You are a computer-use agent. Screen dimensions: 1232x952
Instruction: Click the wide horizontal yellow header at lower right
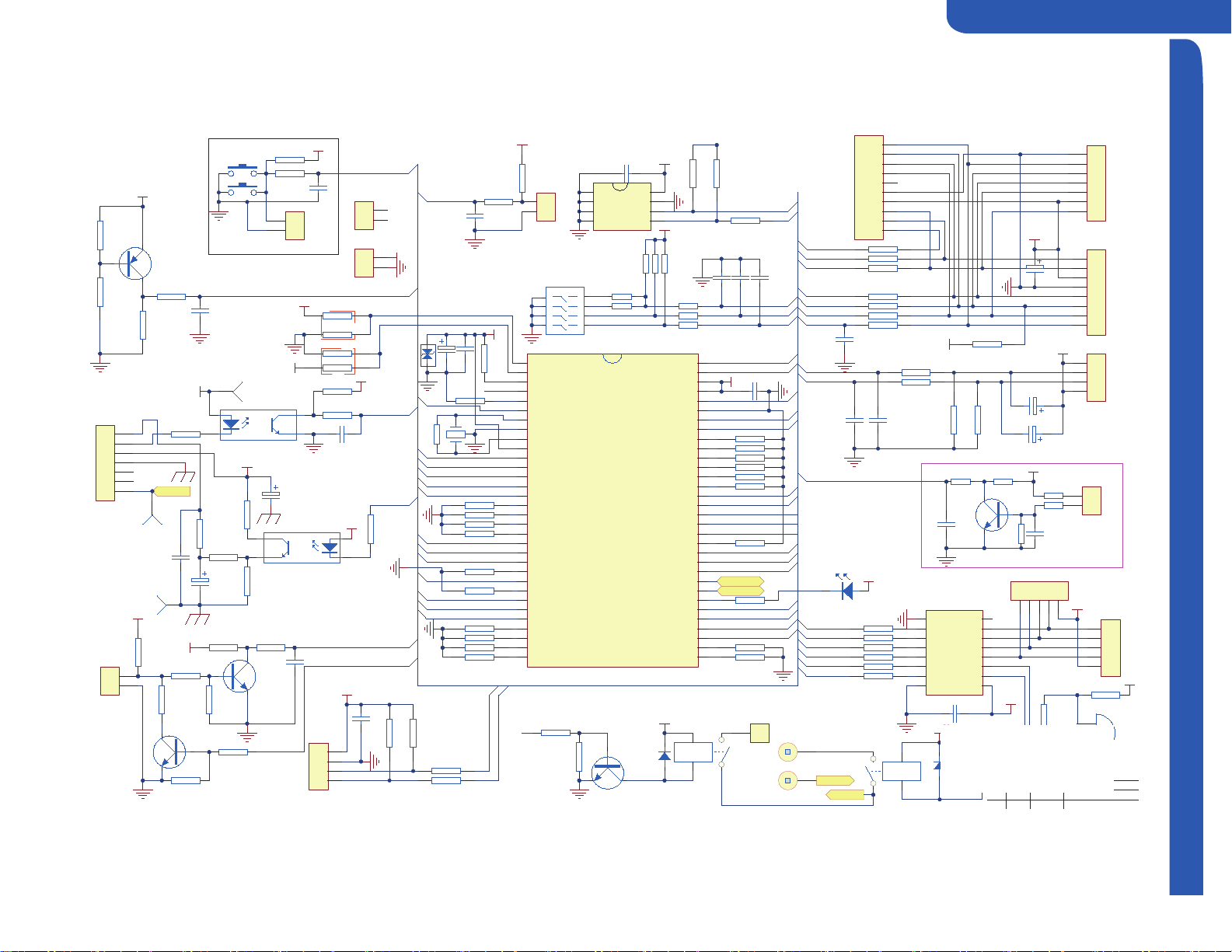point(1039,591)
